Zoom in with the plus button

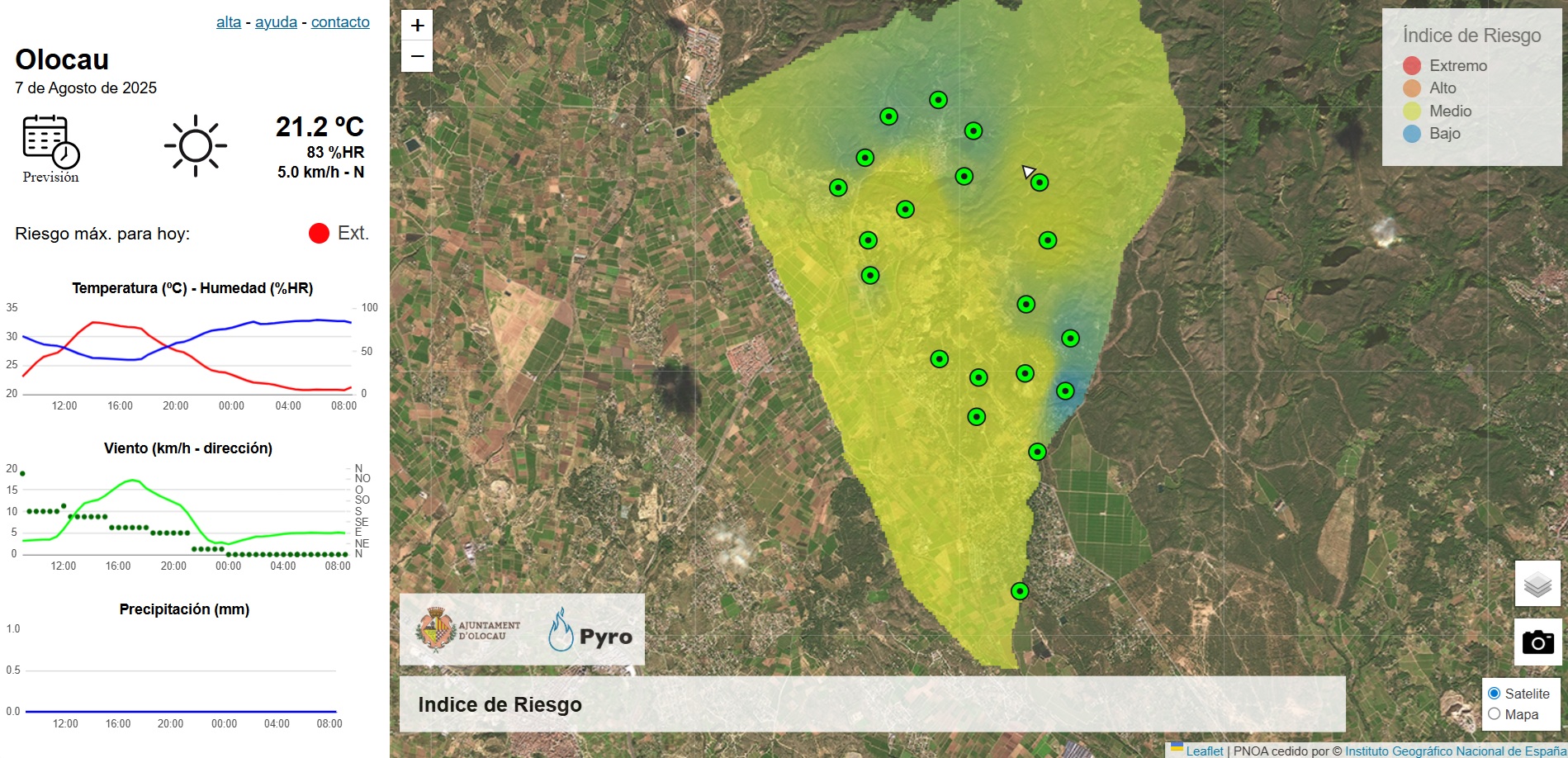pyautogui.click(x=416, y=25)
